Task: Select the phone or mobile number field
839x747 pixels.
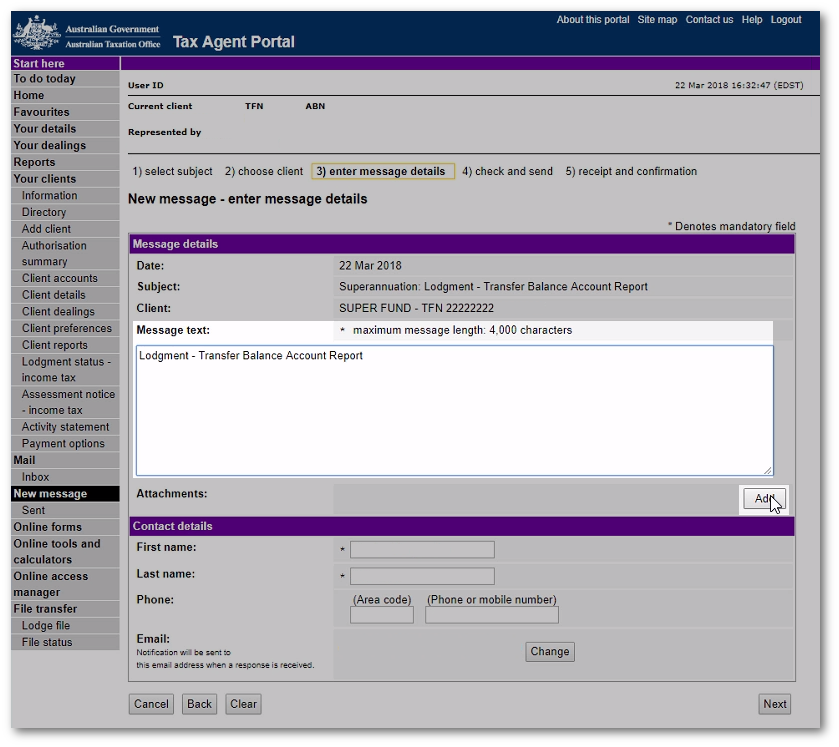Action: [491, 615]
